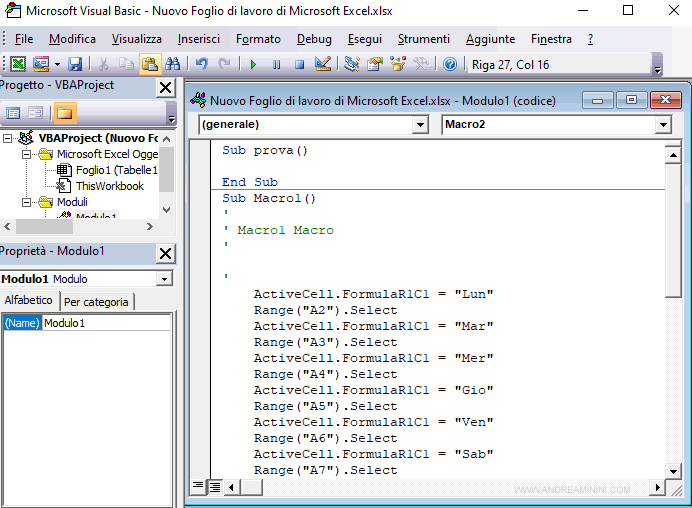Run the macro with the green play icon
The width and height of the screenshot is (692, 508).
[253, 65]
